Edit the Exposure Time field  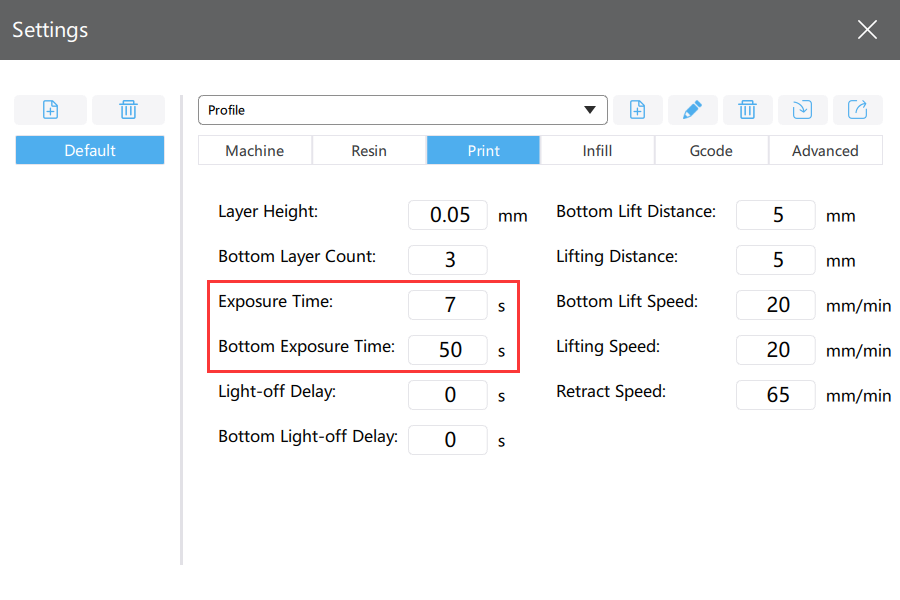[448, 305]
